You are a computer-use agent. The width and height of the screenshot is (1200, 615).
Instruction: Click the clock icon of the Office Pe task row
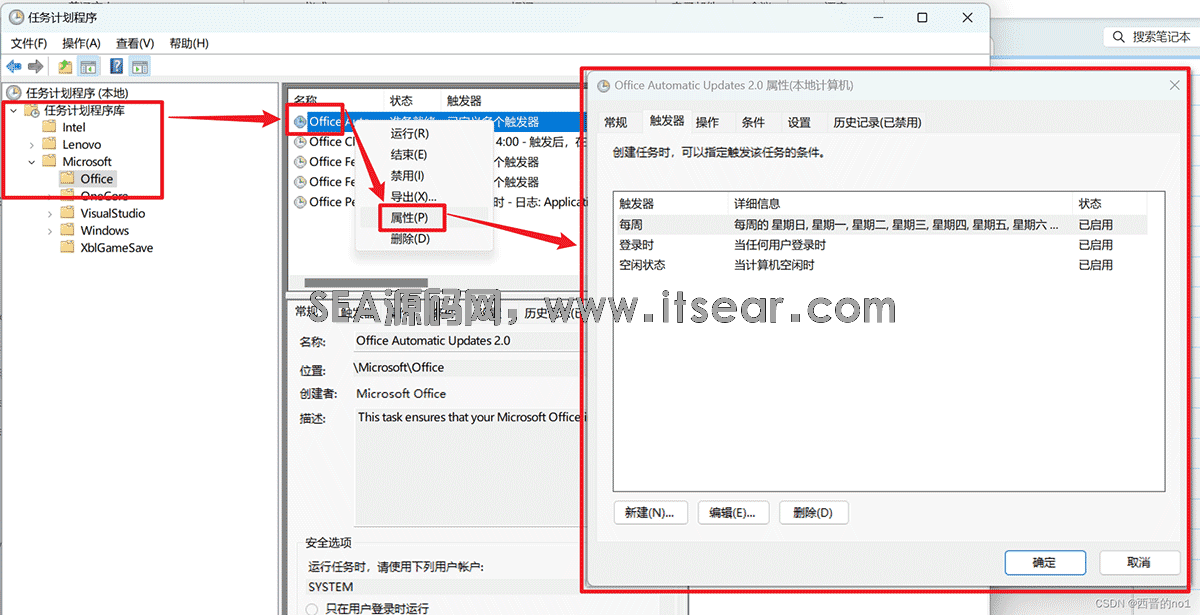pyautogui.click(x=301, y=202)
